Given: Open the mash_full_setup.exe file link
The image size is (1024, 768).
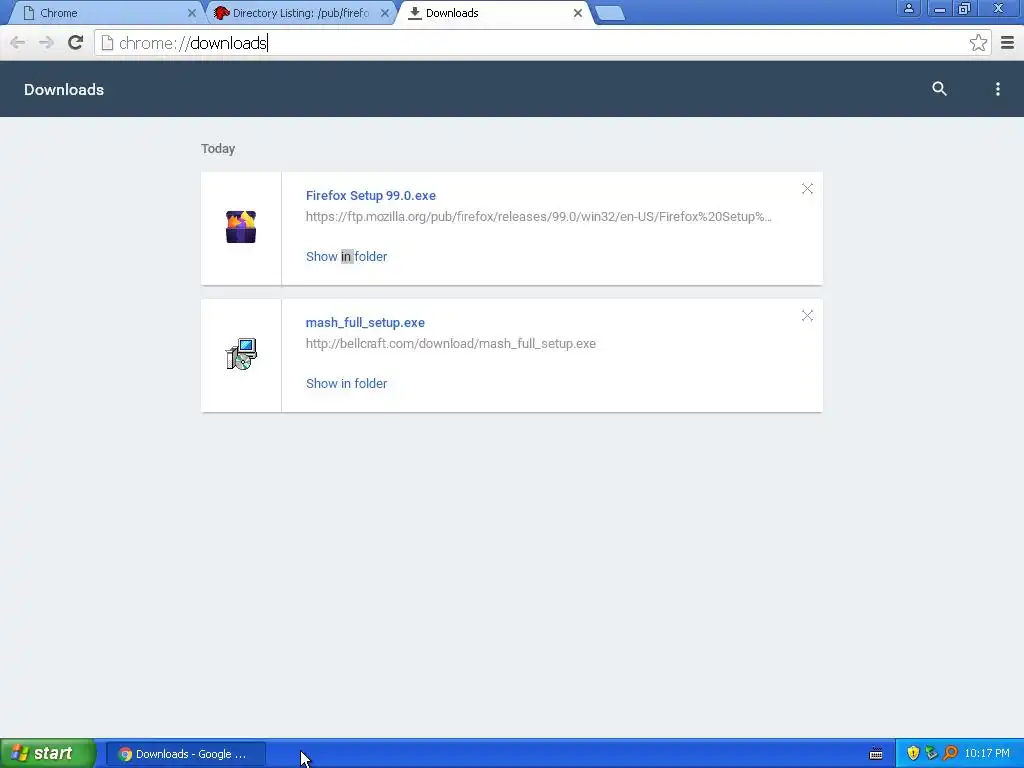Looking at the screenshot, I should pyautogui.click(x=365, y=323).
